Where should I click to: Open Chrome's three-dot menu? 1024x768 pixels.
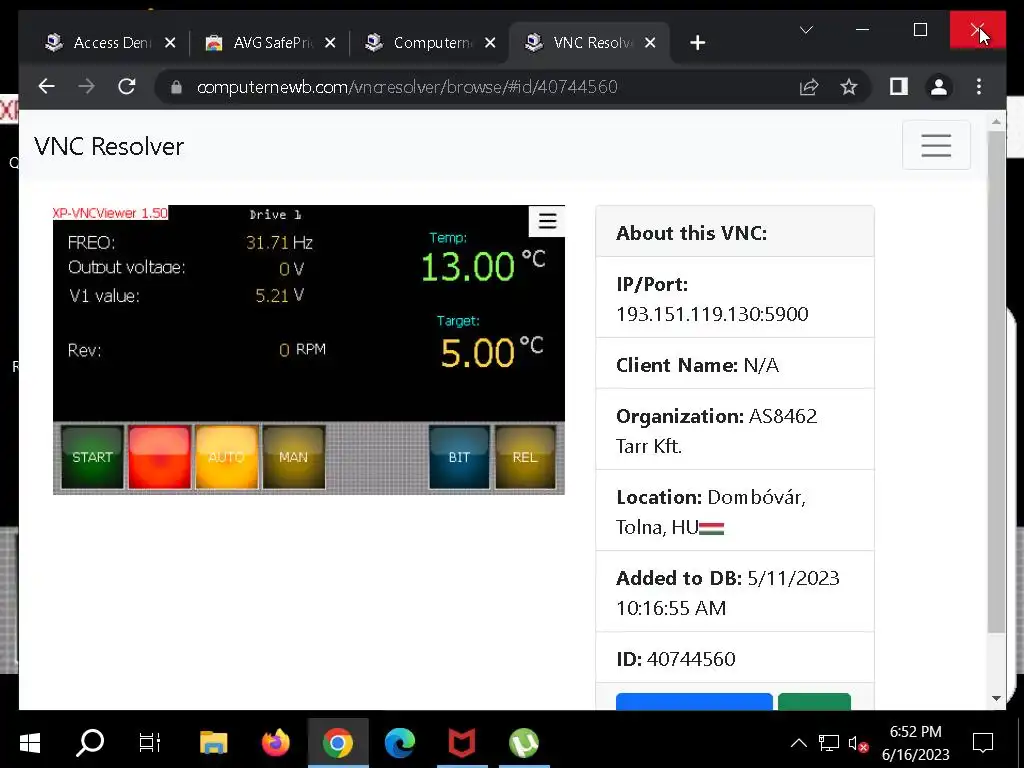[x=978, y=86]
